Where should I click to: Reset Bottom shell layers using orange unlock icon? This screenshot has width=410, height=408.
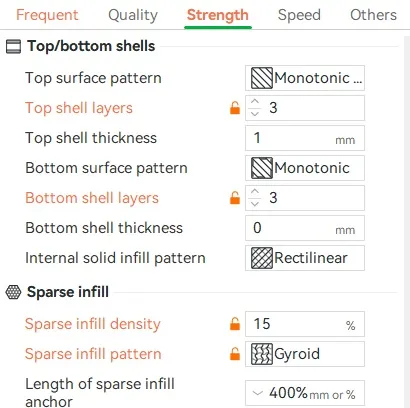point(235,198)
